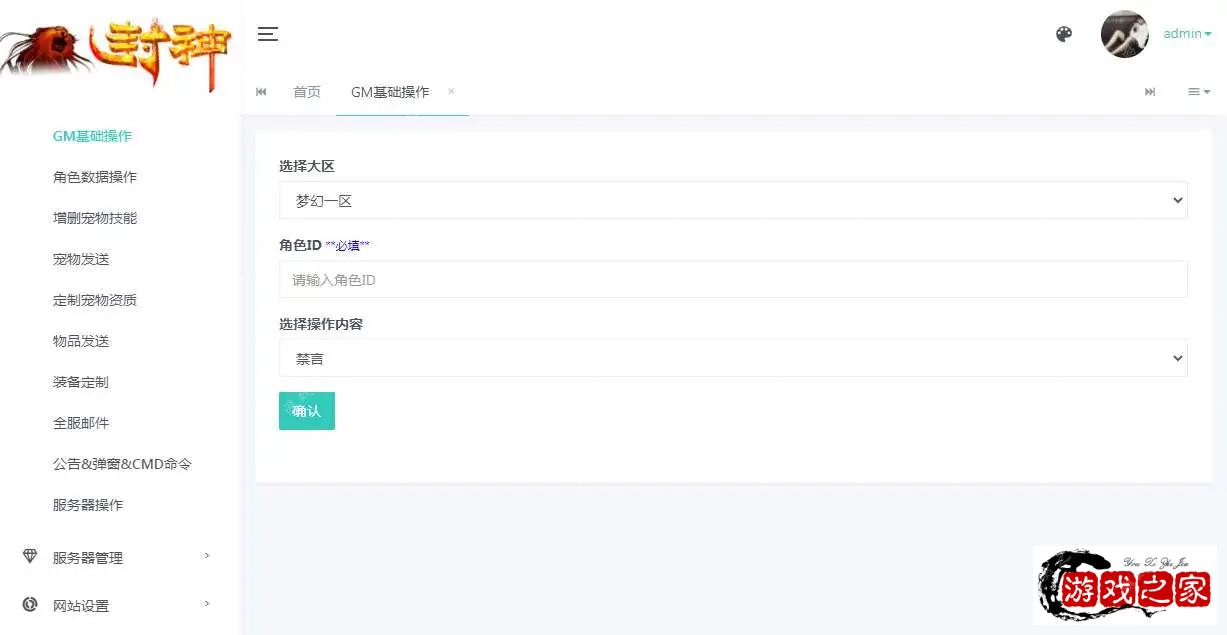Click the admin user avatar picture
Viewport: 1227px width, 635px height.
(1124, 34)
